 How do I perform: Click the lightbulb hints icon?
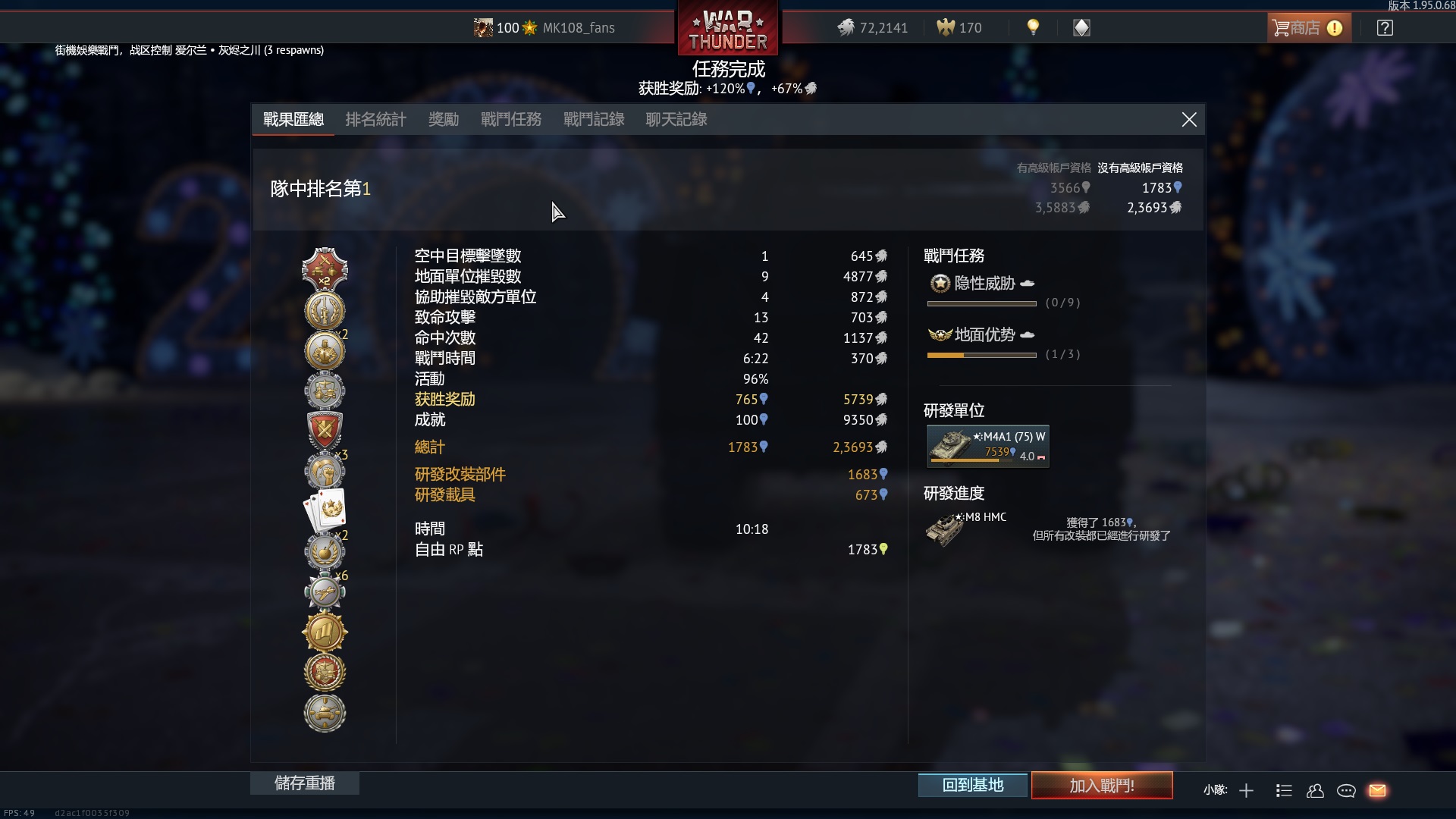click(1033, 27)
